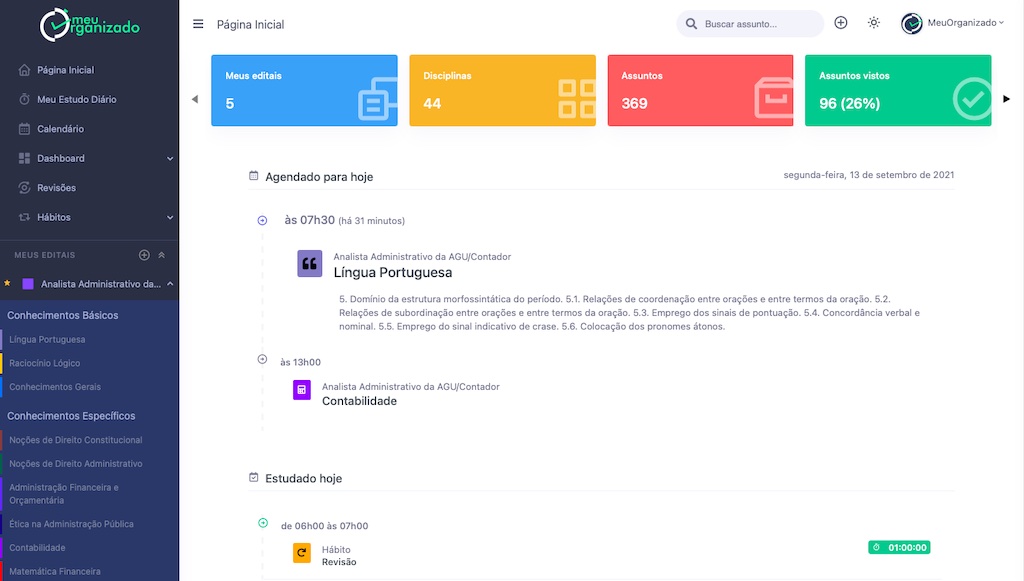This screenshot has width=1024, height=581.
Task: Select Noções de Direito Constitucional
Action: 76,440
